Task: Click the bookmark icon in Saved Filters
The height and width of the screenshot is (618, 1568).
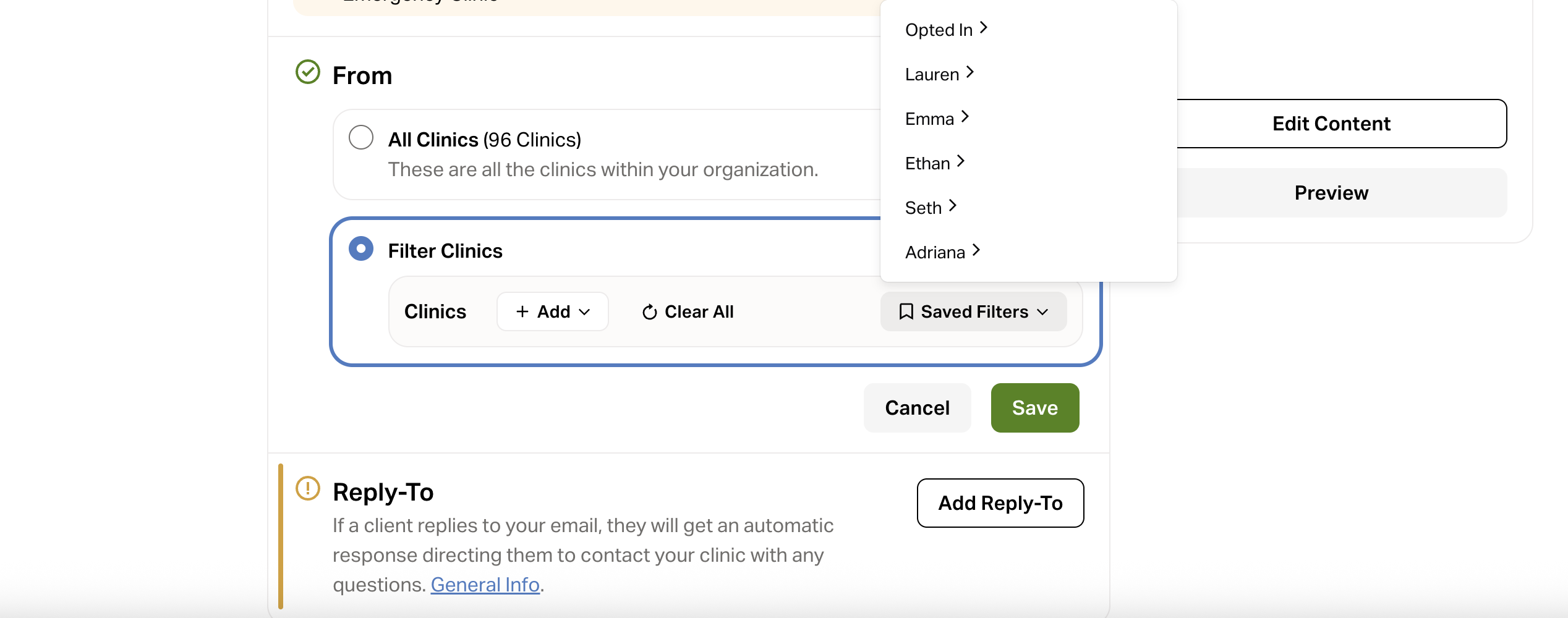Action: [906, 311]
